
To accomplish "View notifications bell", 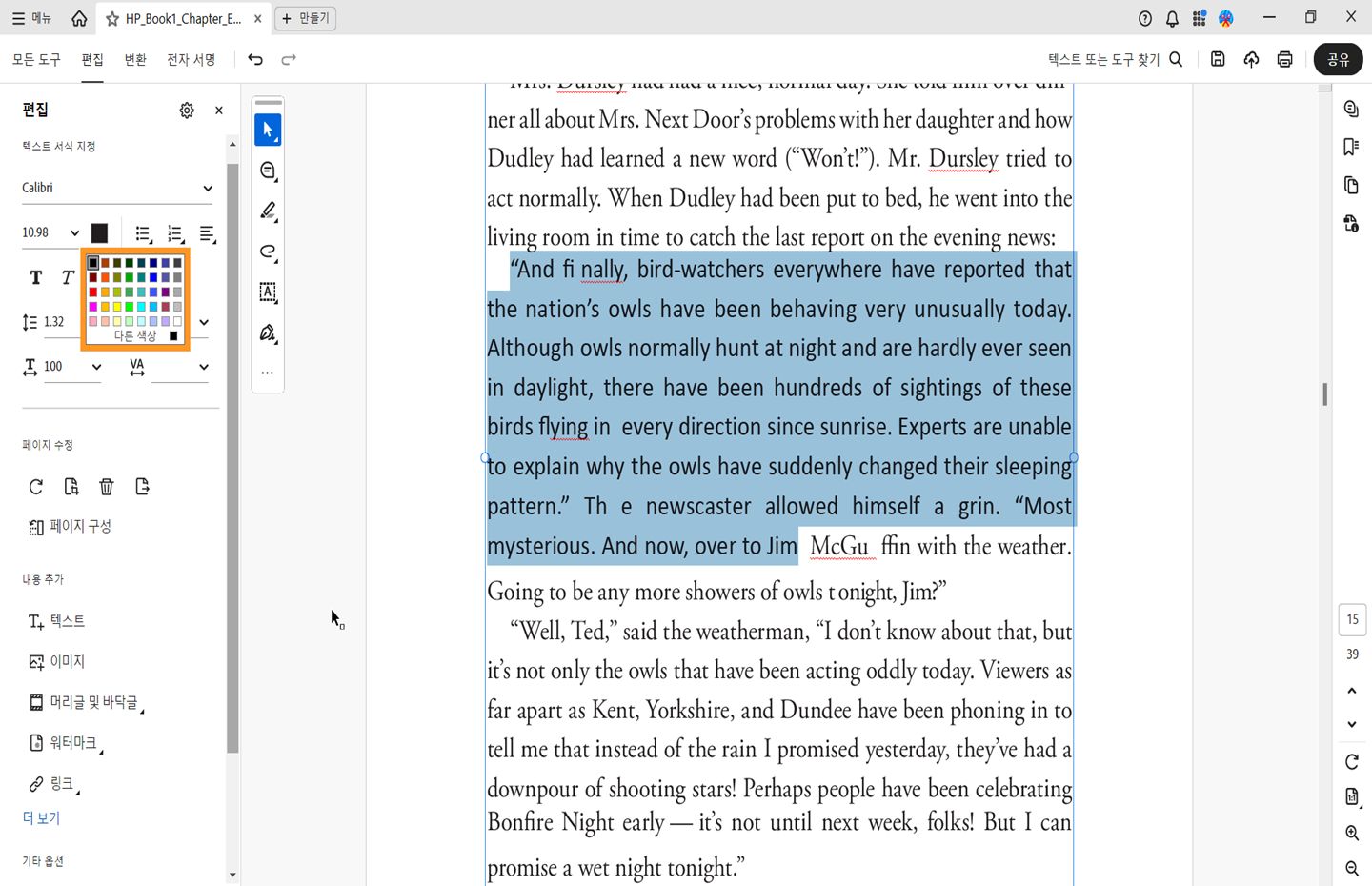I will point(1172,18).
